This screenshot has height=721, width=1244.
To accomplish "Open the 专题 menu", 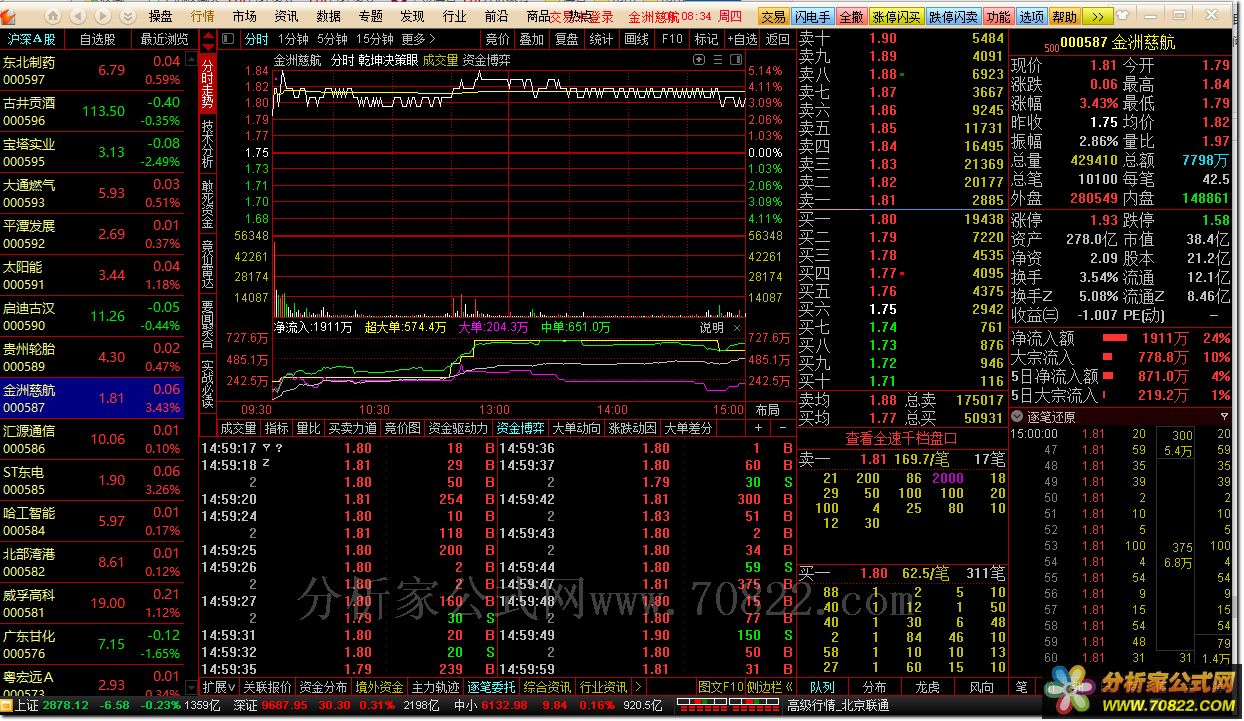I will [370, 16].
